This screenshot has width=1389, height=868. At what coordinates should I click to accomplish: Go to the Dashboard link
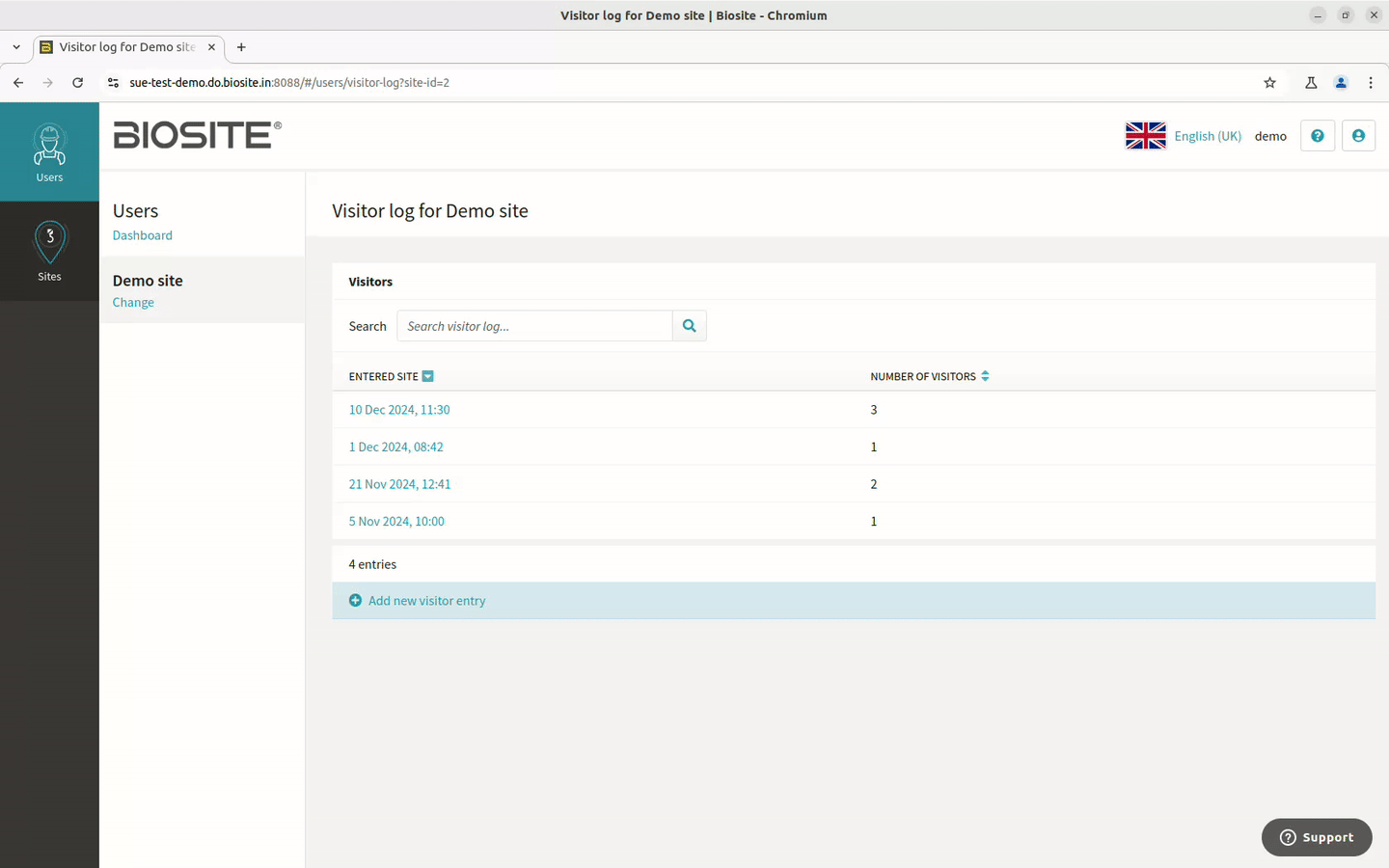pyautogui.click(x=143, y=235)
